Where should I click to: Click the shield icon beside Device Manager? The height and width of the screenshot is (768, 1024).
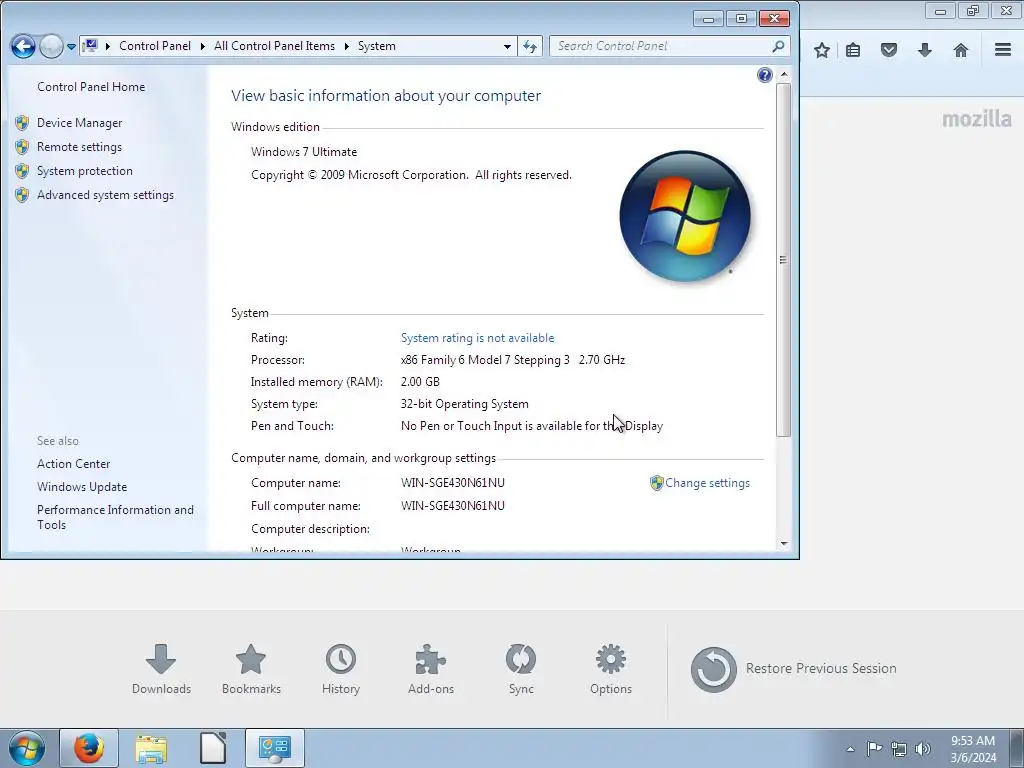point(22,123)
